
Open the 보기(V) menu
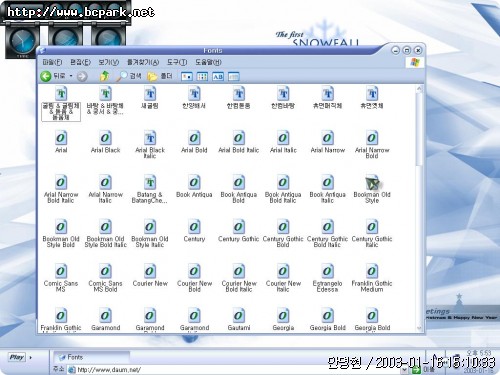pos(109,62)
